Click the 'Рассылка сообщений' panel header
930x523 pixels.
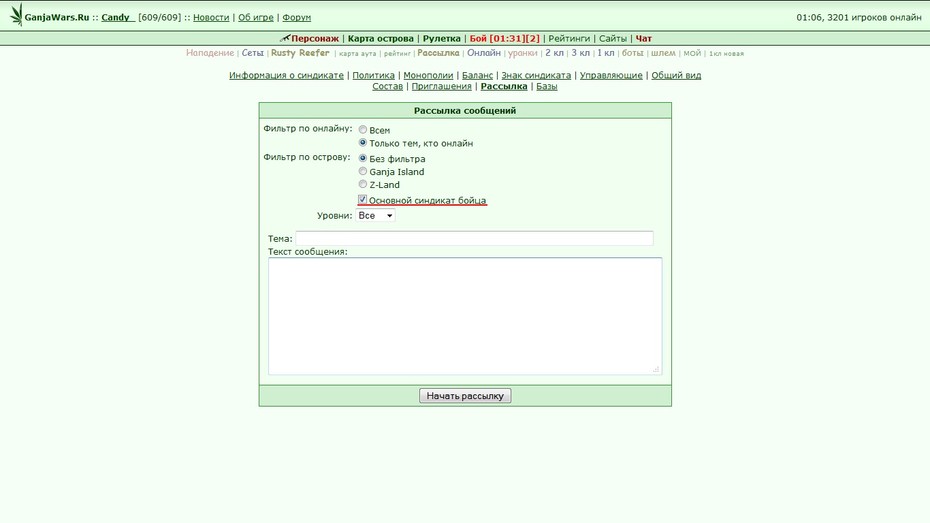(x=465, y=110)
